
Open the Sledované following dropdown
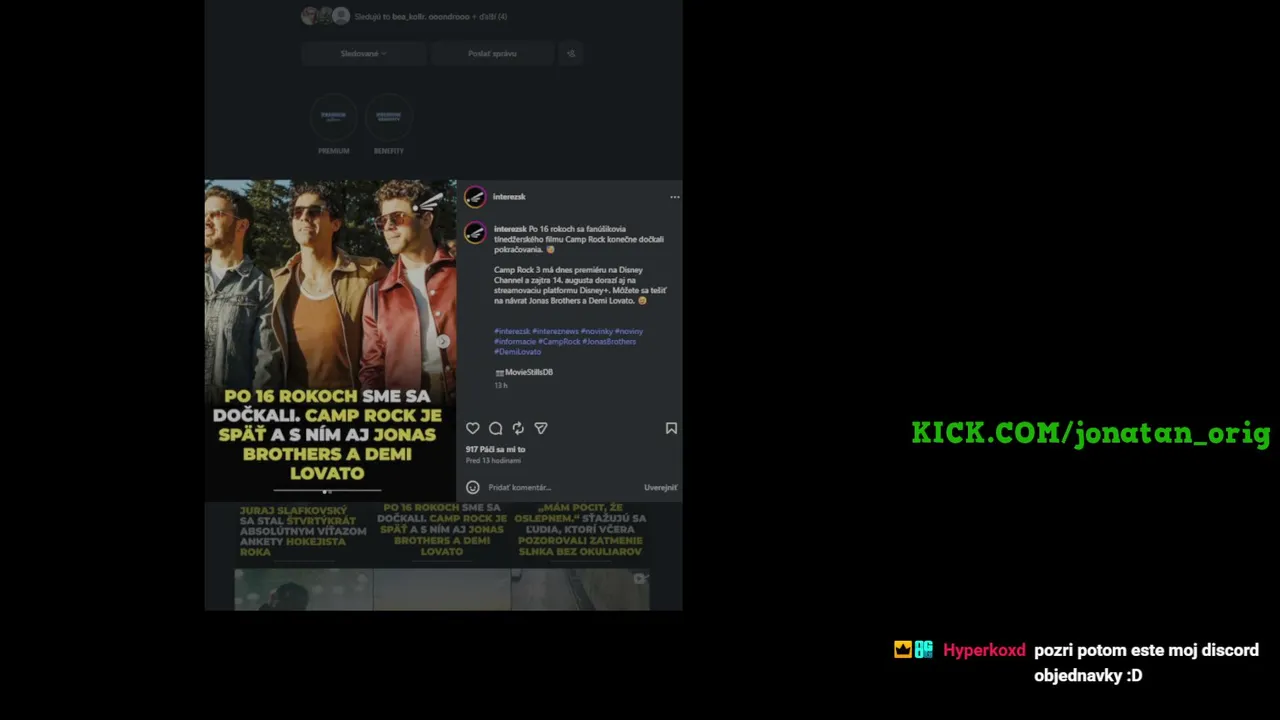tap(363, 53)
